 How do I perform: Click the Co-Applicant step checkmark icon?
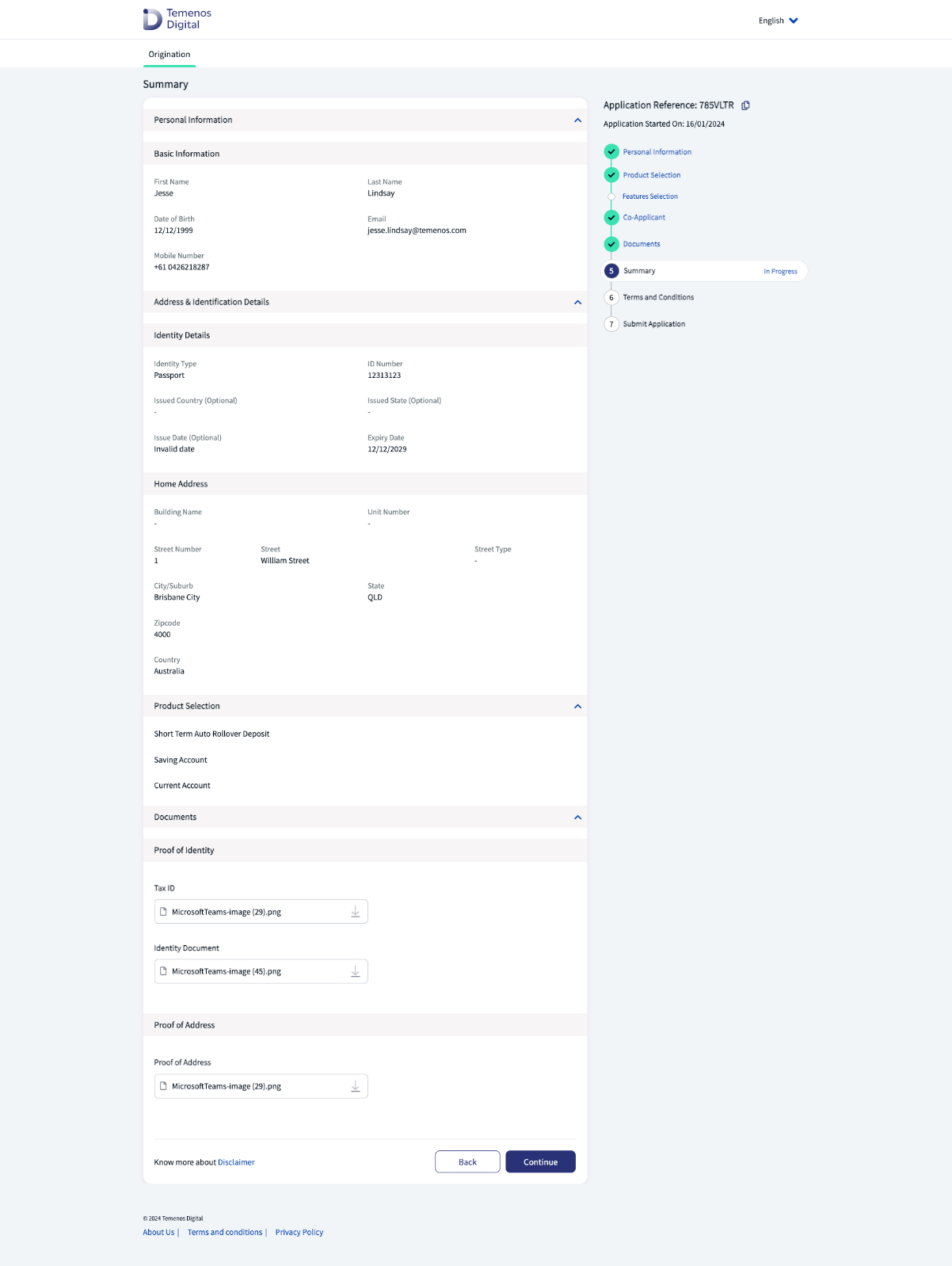pos(611,218)
